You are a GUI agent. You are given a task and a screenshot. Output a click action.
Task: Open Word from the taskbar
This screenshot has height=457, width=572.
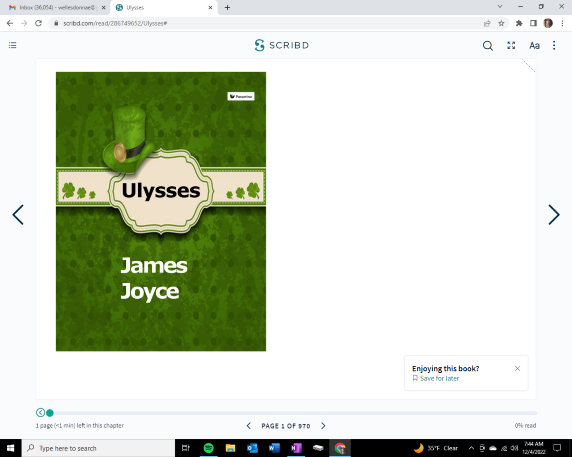[274, 448]
